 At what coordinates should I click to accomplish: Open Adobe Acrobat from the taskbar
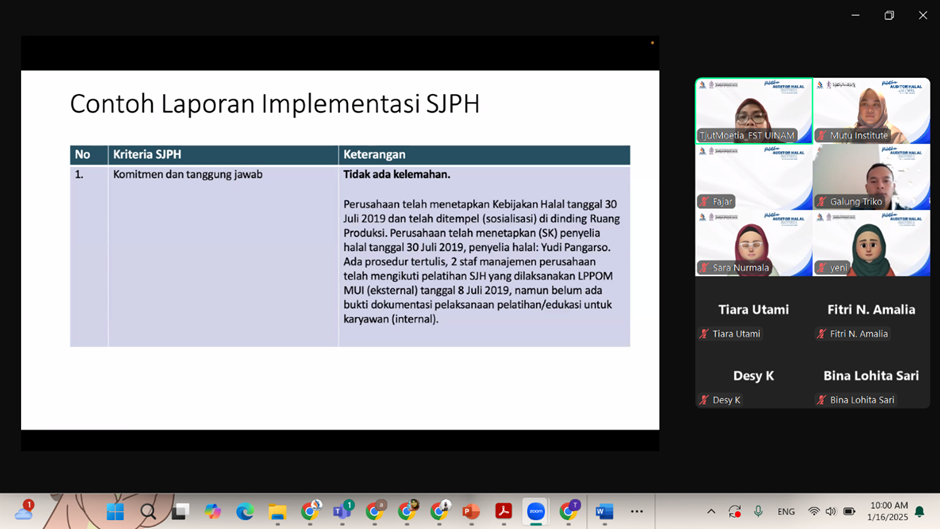pyautogui.click(x=504, y=511)
